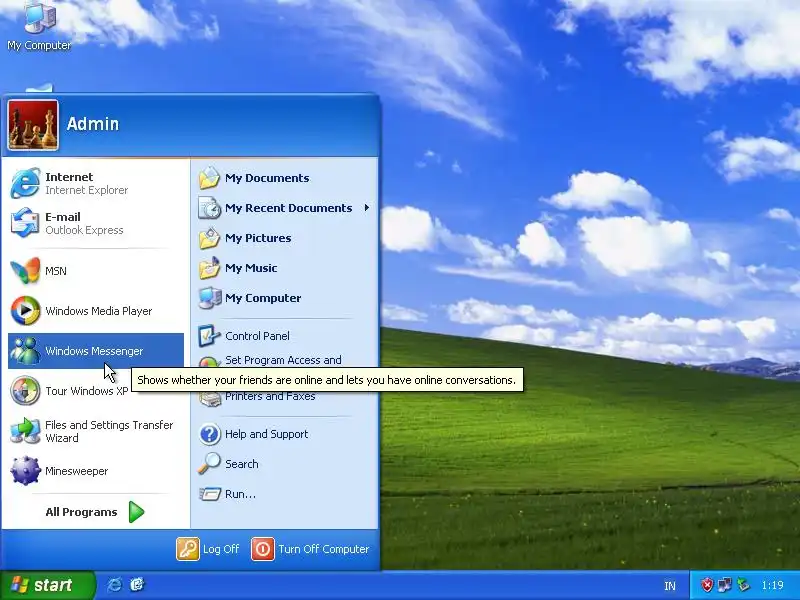Open the highlighted Windows Messenger entry
Screen dimensions: 800x600
(x=95, y=351)
